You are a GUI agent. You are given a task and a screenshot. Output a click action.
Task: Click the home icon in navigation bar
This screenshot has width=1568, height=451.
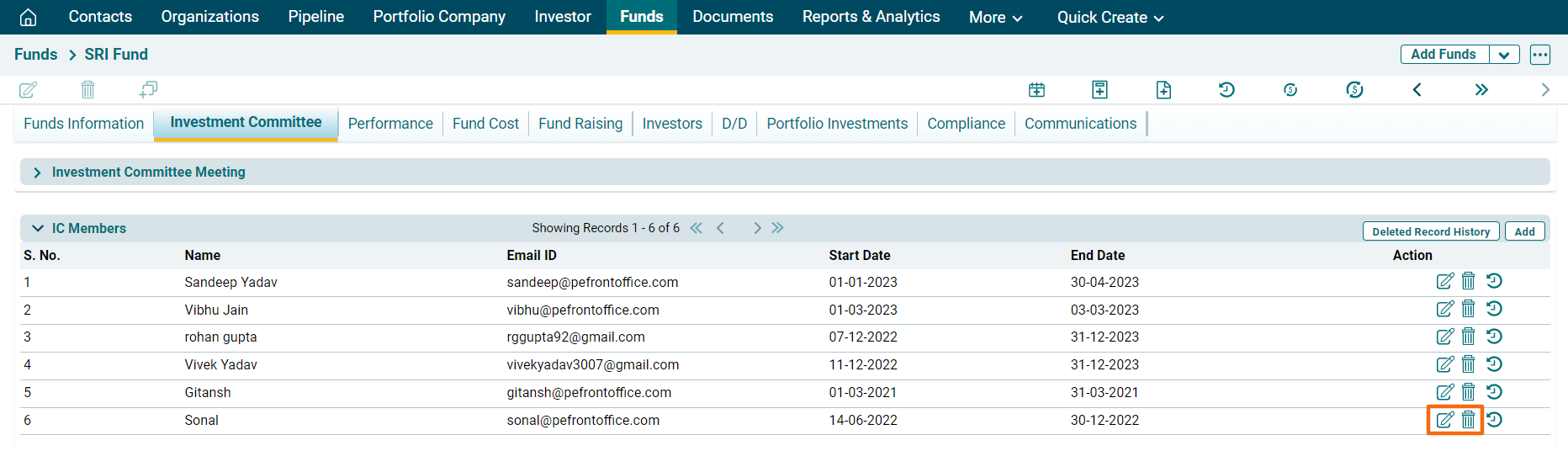(28, 17)
